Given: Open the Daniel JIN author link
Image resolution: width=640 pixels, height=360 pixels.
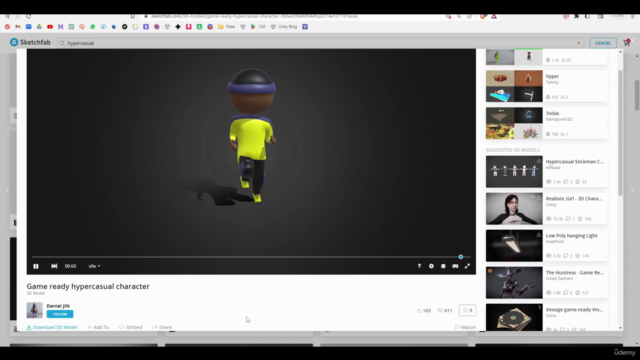Looking at the screenshot, I should [58, 306].
